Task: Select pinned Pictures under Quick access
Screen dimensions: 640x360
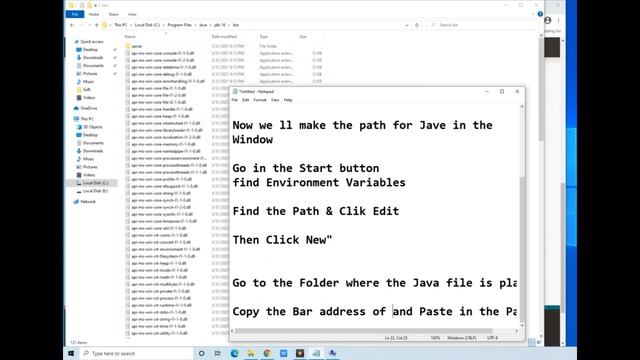Action: click(x=90, y=73)
